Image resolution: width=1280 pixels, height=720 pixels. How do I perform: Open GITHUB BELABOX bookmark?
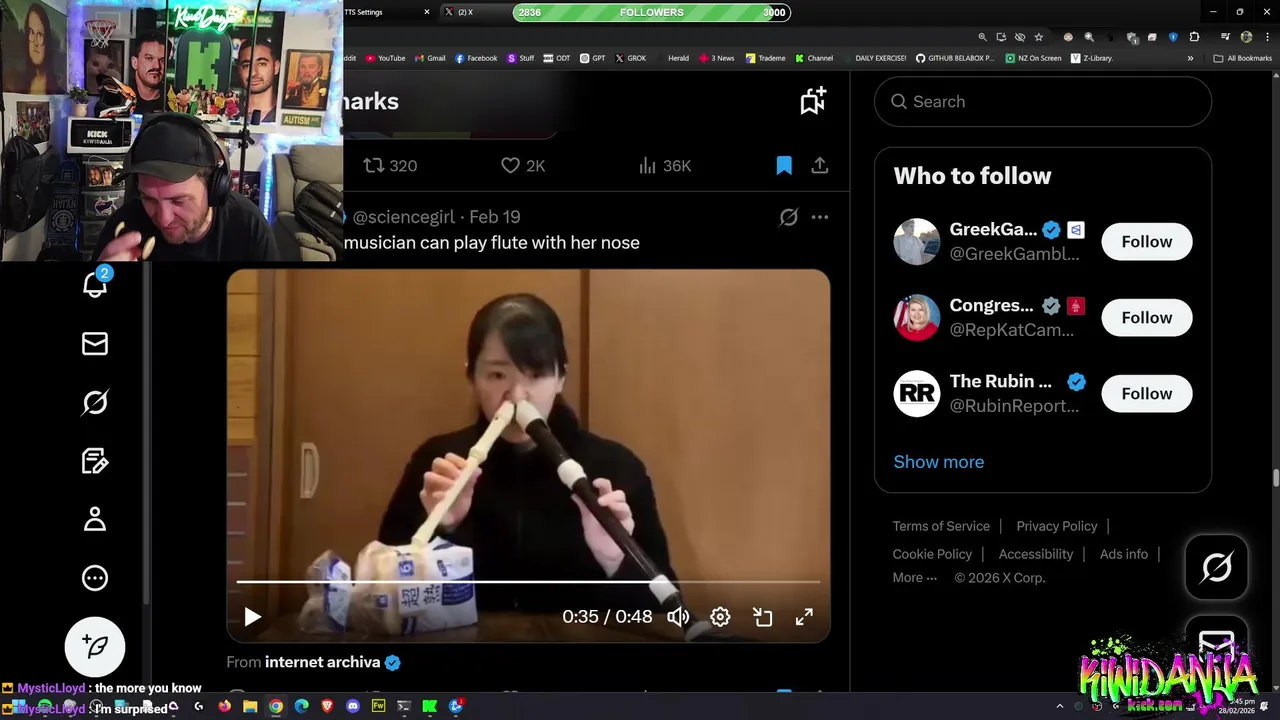coord(955,58)
